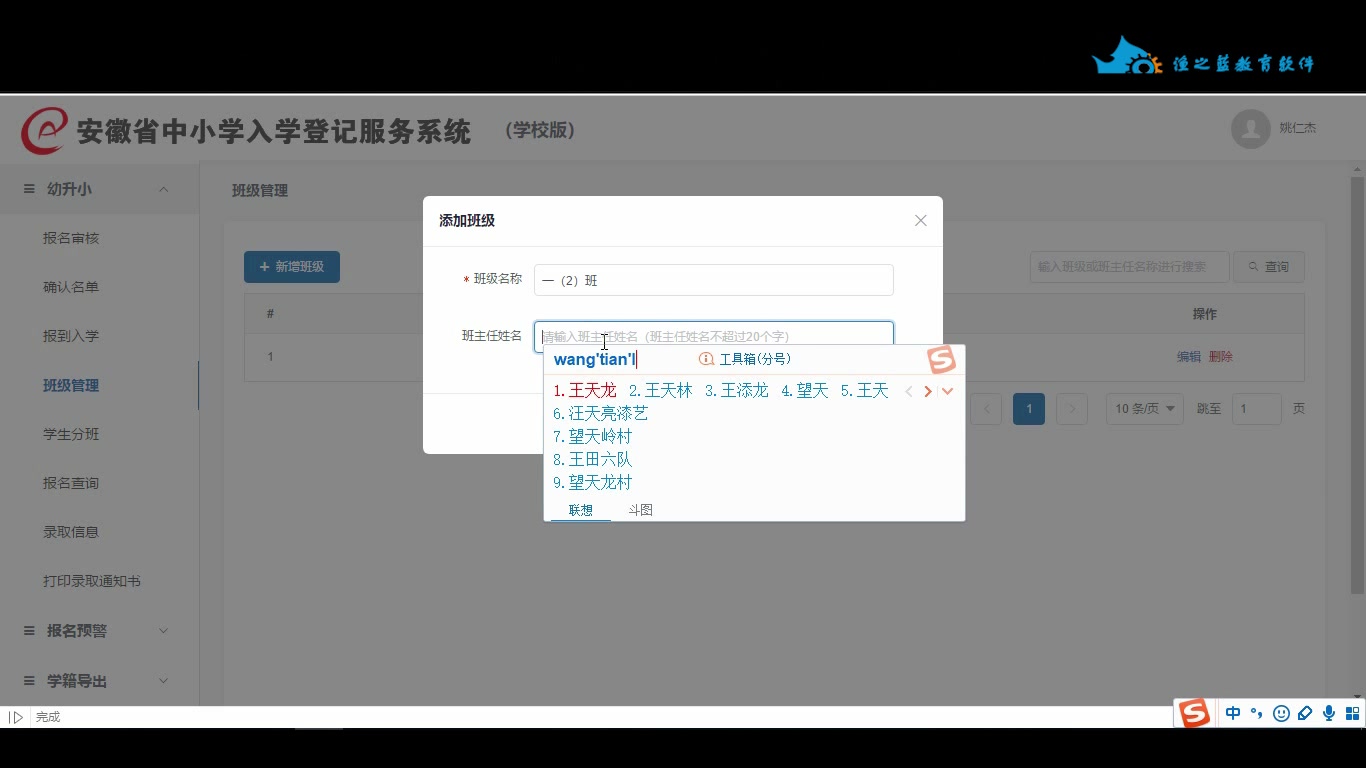Switch to 斗图 tab in candidate window
This screenshot has width=1366, height=768.
pyautogui.click(x=641, y=510)
